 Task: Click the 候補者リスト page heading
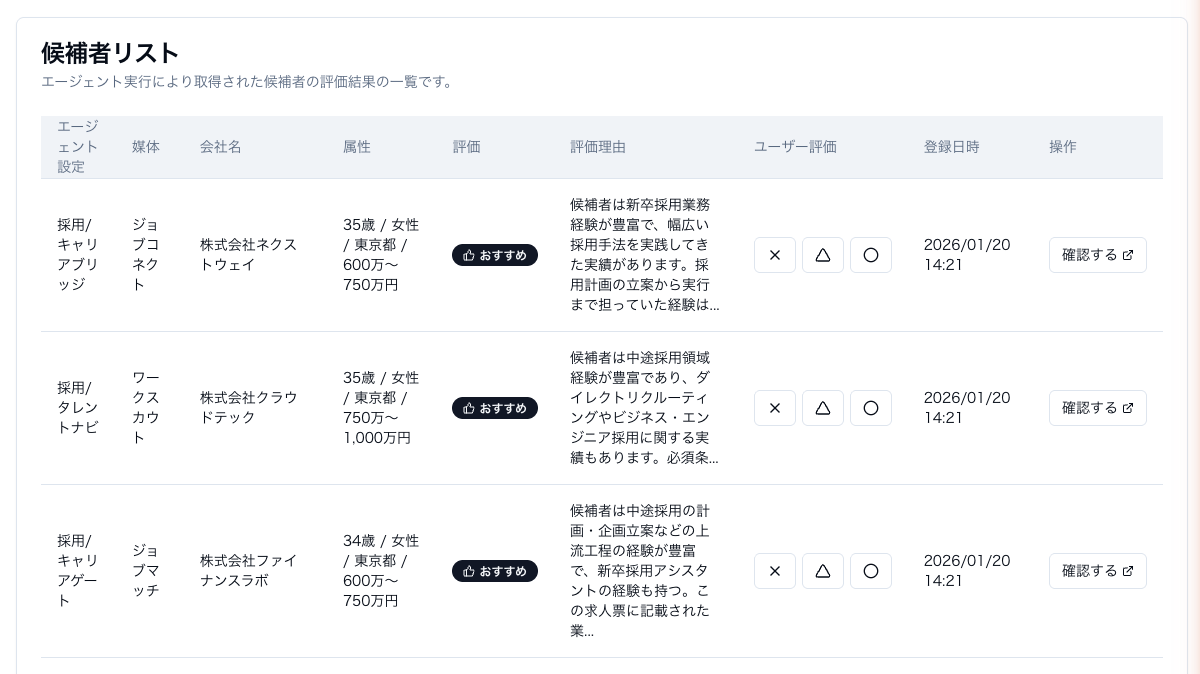(109, 54)
